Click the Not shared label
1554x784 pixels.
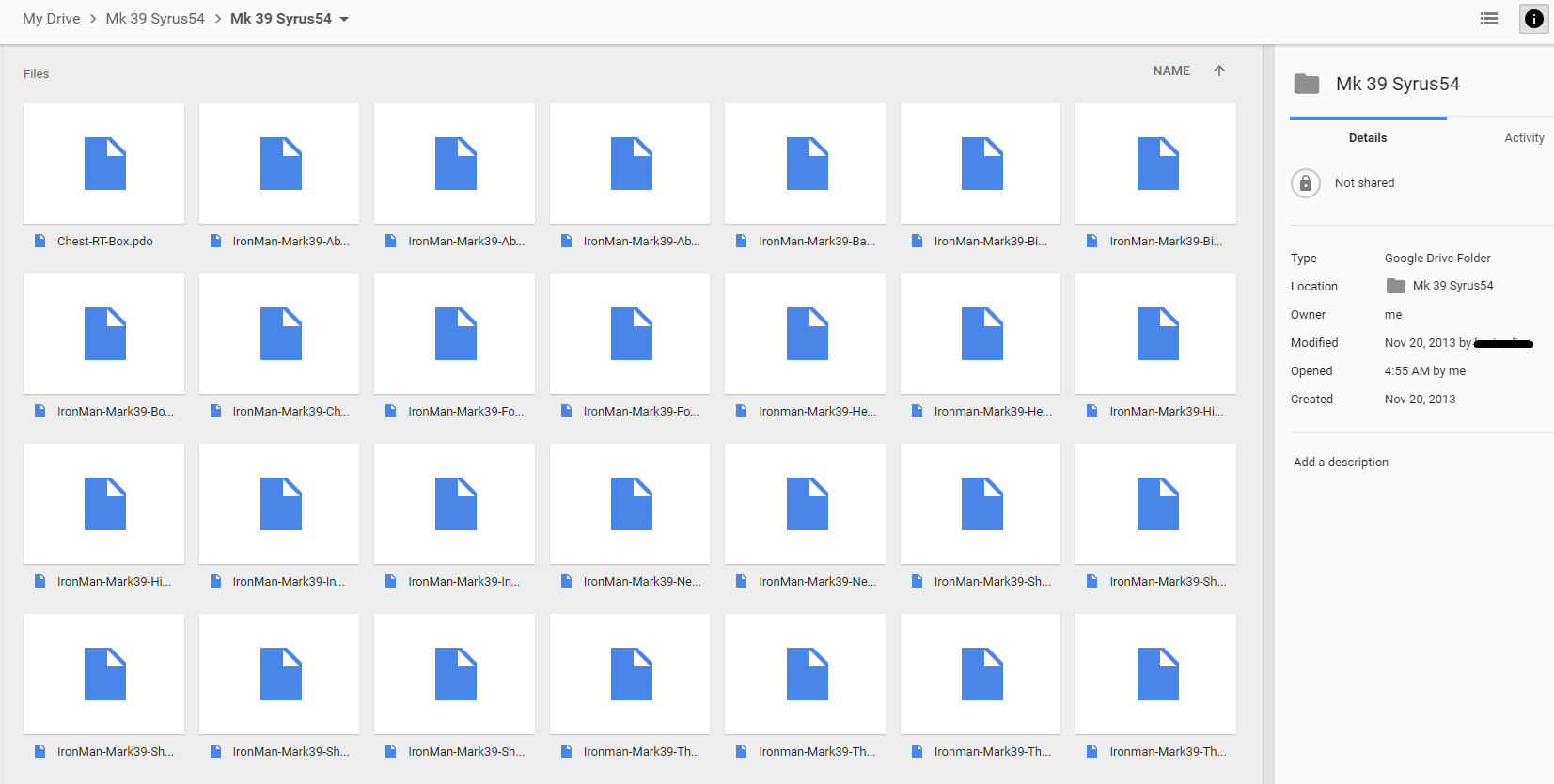click(1364, 183)
